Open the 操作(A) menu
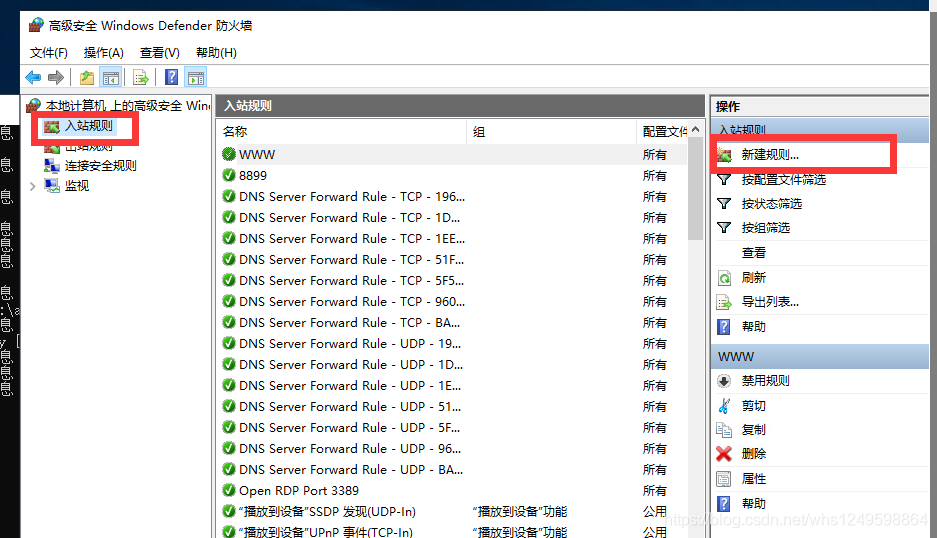The width and height of the screenshot is (937, 538). click(103, 53)
